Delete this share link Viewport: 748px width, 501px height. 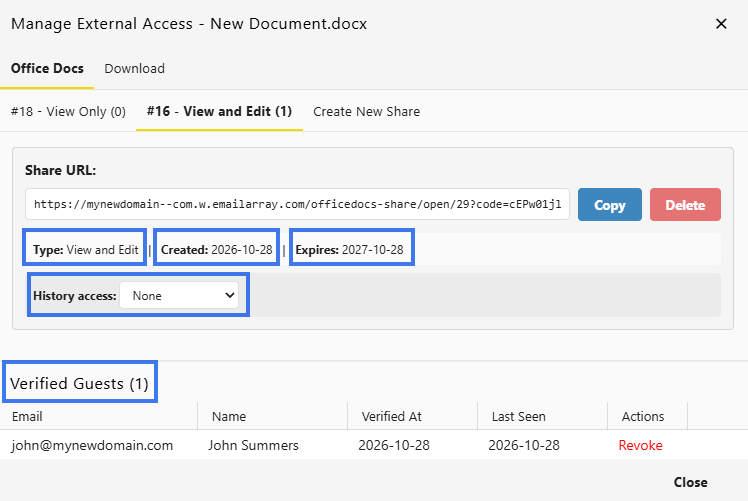[x=685, y=205]
